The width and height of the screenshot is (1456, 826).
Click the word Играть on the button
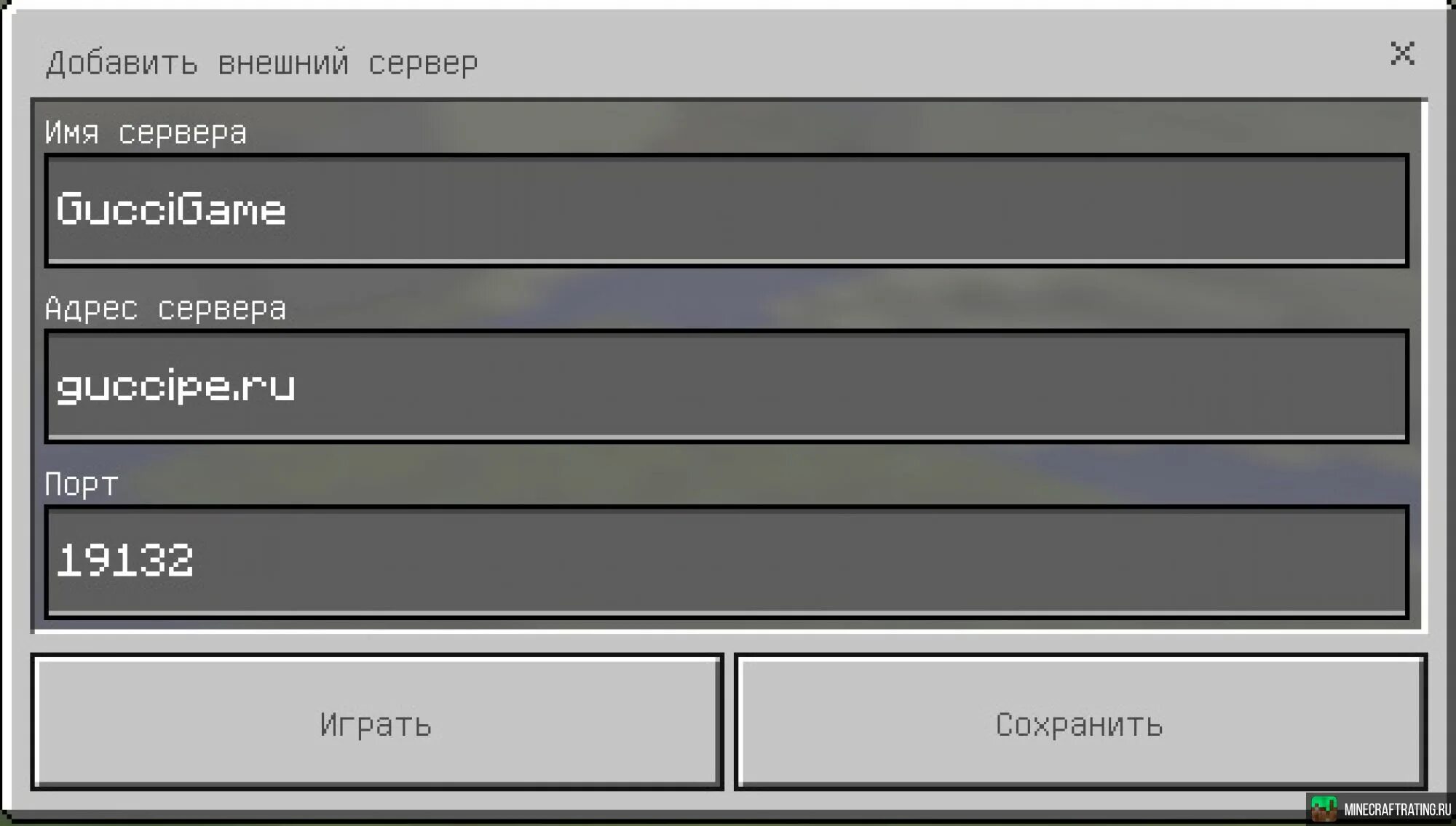pos(376,725)
